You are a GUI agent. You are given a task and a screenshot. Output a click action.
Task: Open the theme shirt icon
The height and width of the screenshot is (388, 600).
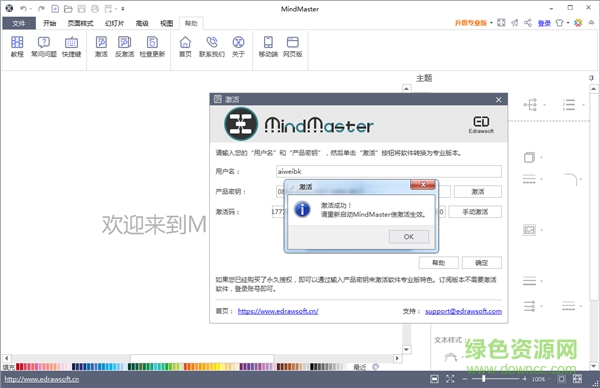(559, 23)
